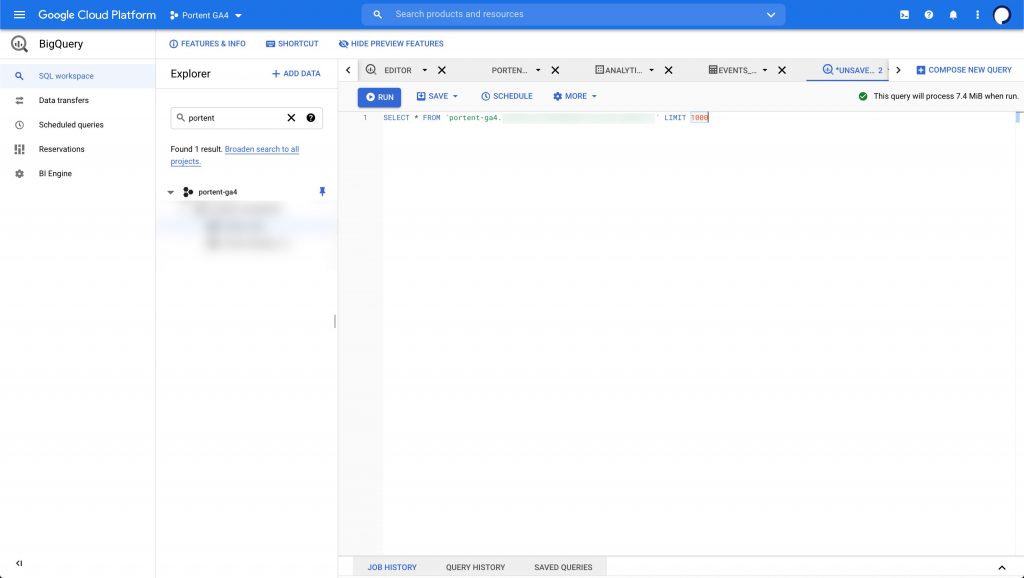
Task: Open the Save dropdown menu
Action: pyautogui.click(x=438, y=97)
